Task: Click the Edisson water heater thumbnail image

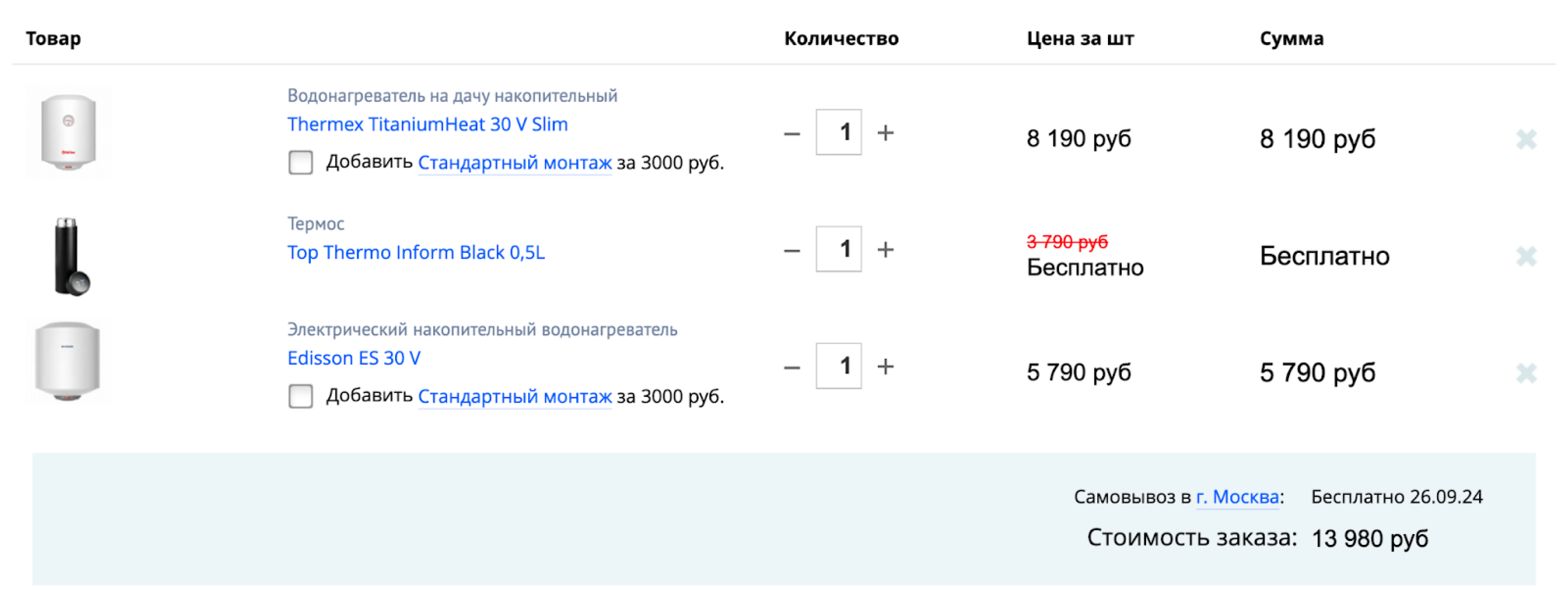Action: (x=67, y=362)
